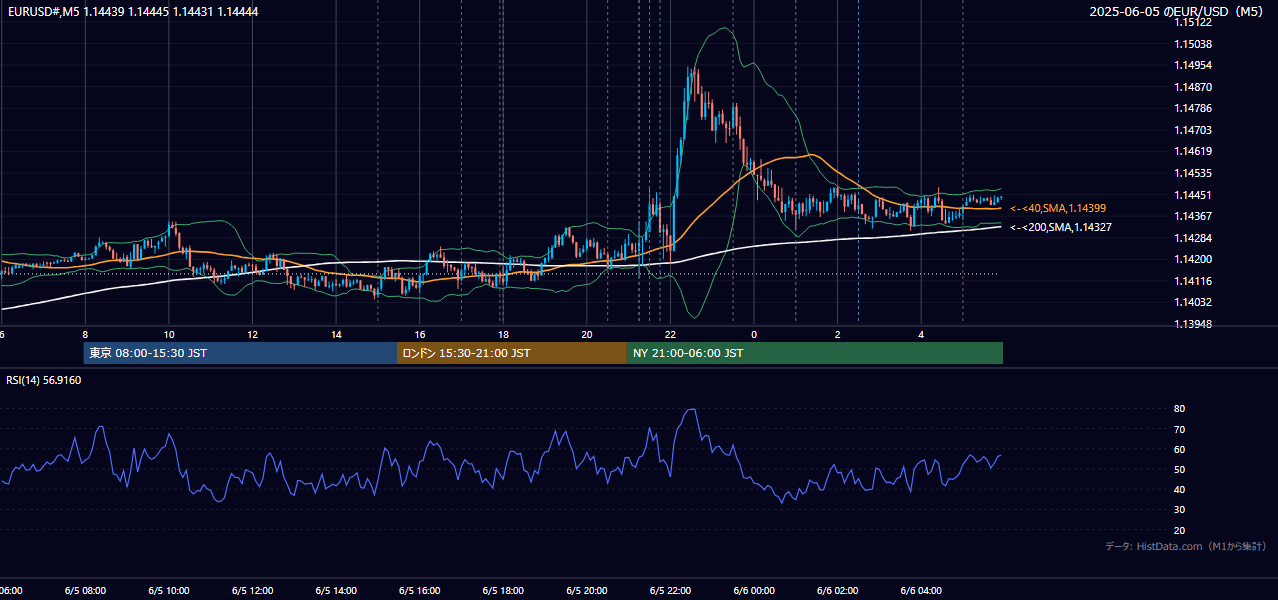Select the NY 21:00-06:00 JST session bar
This screenshot has width=1278, height=600.
click(815, 353)
